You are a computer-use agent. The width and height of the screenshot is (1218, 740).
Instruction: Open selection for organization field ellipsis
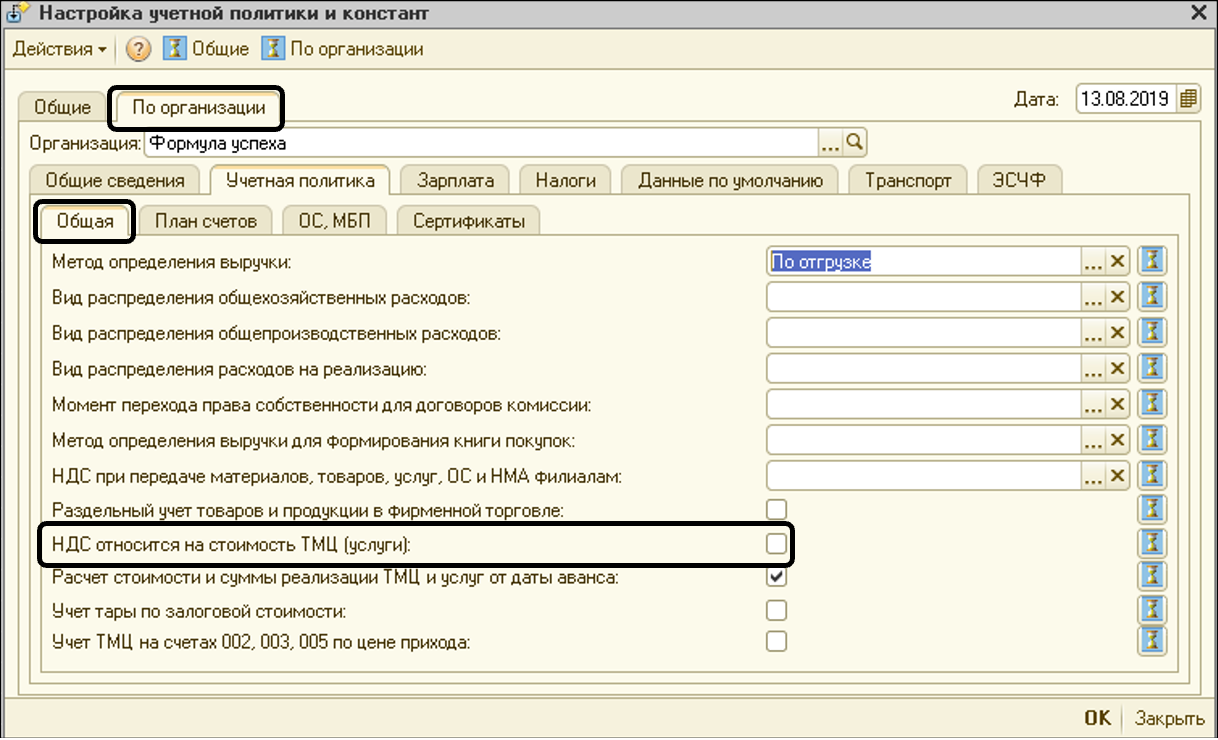click(x=831, y=143)
